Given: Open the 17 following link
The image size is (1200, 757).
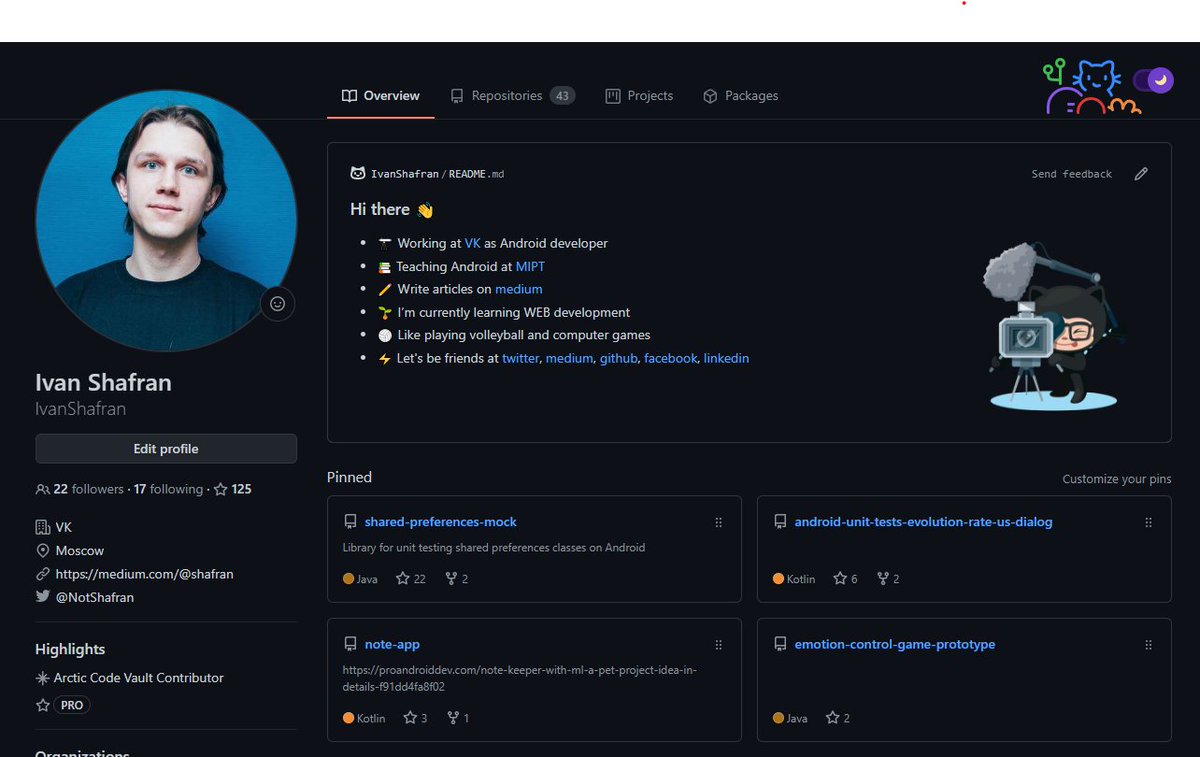Looking at the screenshot, I should click(x=168, y=489).
